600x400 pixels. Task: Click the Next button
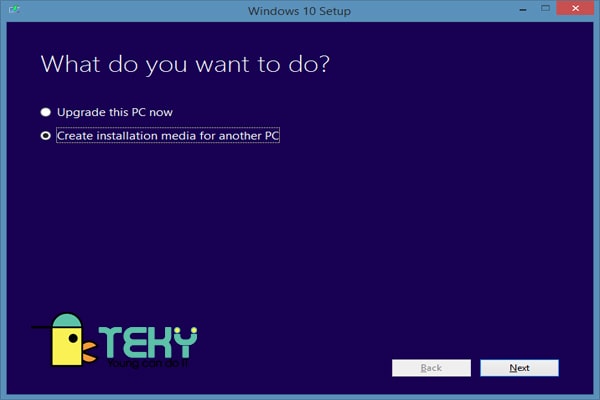tap(519, 368)
